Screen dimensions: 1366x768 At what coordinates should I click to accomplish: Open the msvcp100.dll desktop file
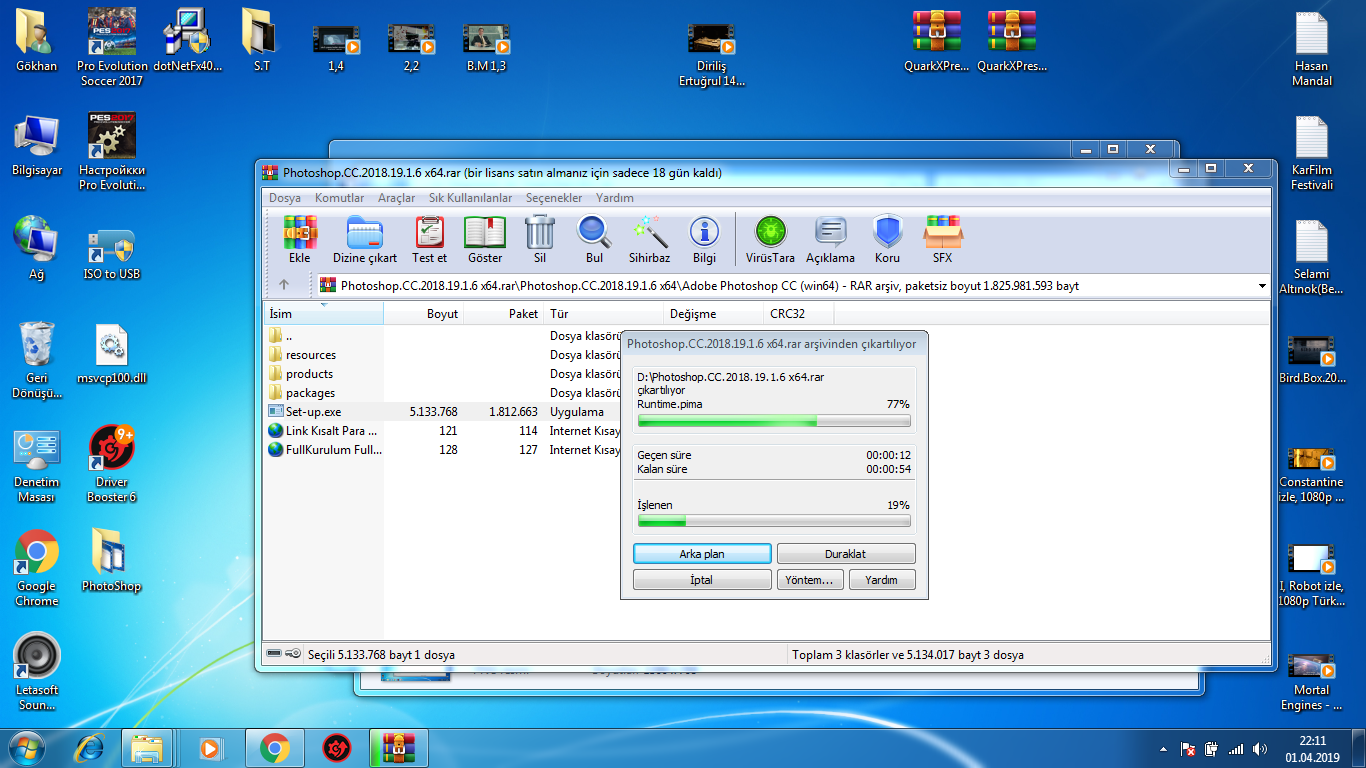(x=111, y=353)
